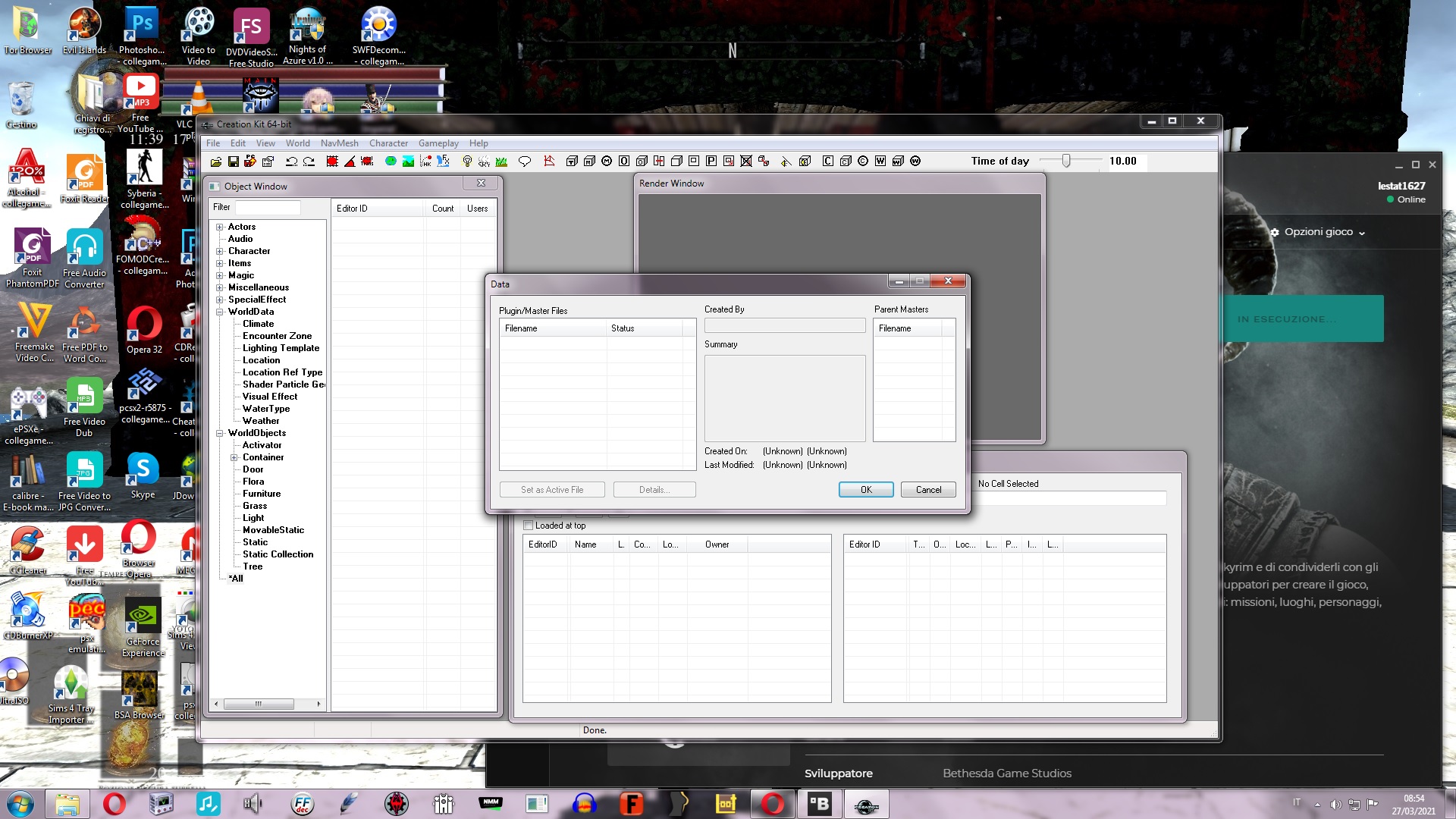Select the Lighting Template tree item
Viewport: 1456px width, 819px height.
281,348
